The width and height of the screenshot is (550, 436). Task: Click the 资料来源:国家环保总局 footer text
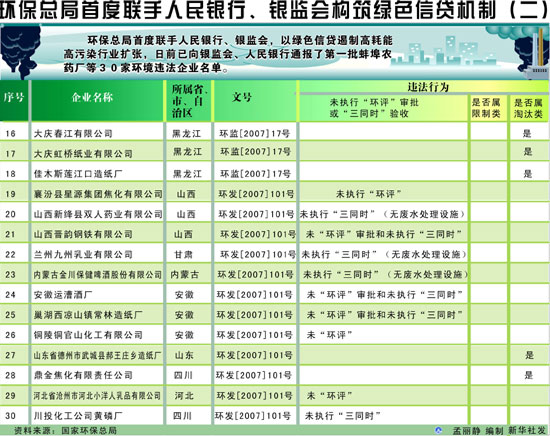pyautogui.click(x=65, y=430)
